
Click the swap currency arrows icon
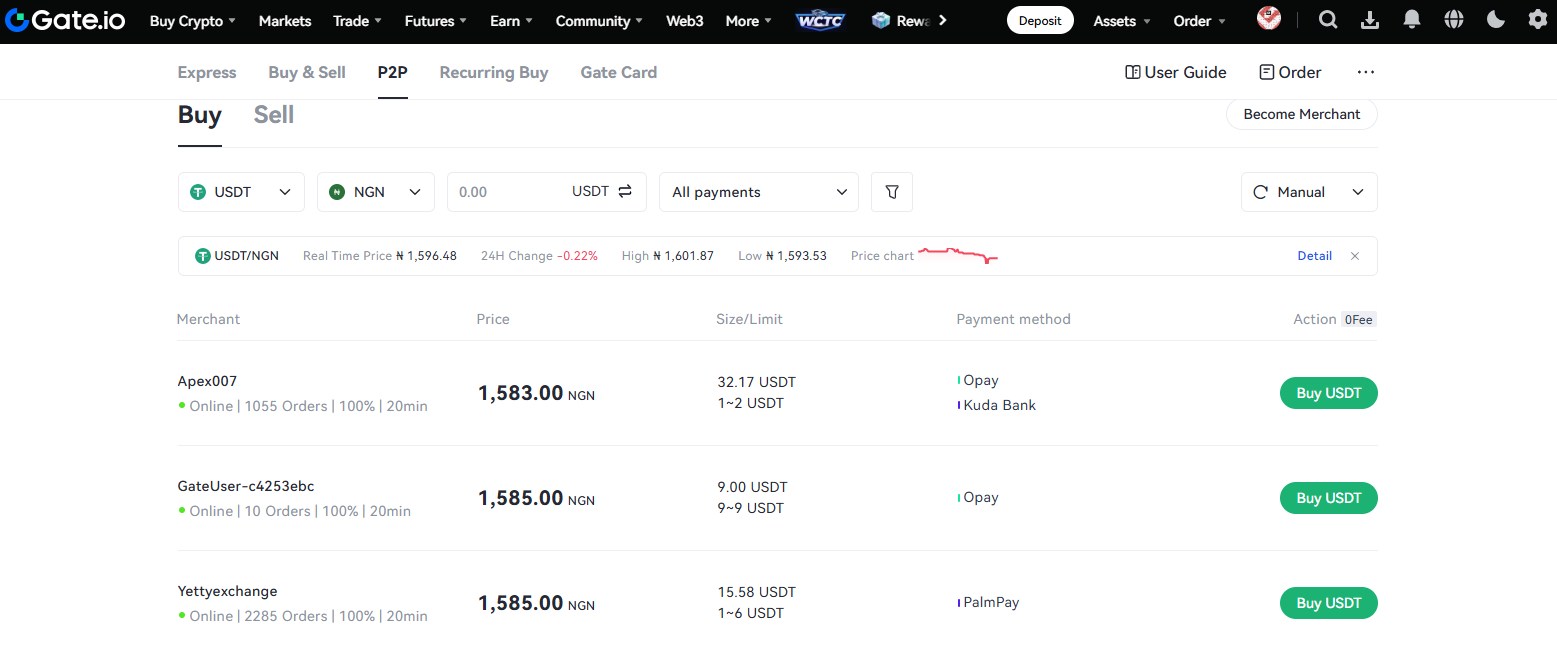(x=625, y=191)
